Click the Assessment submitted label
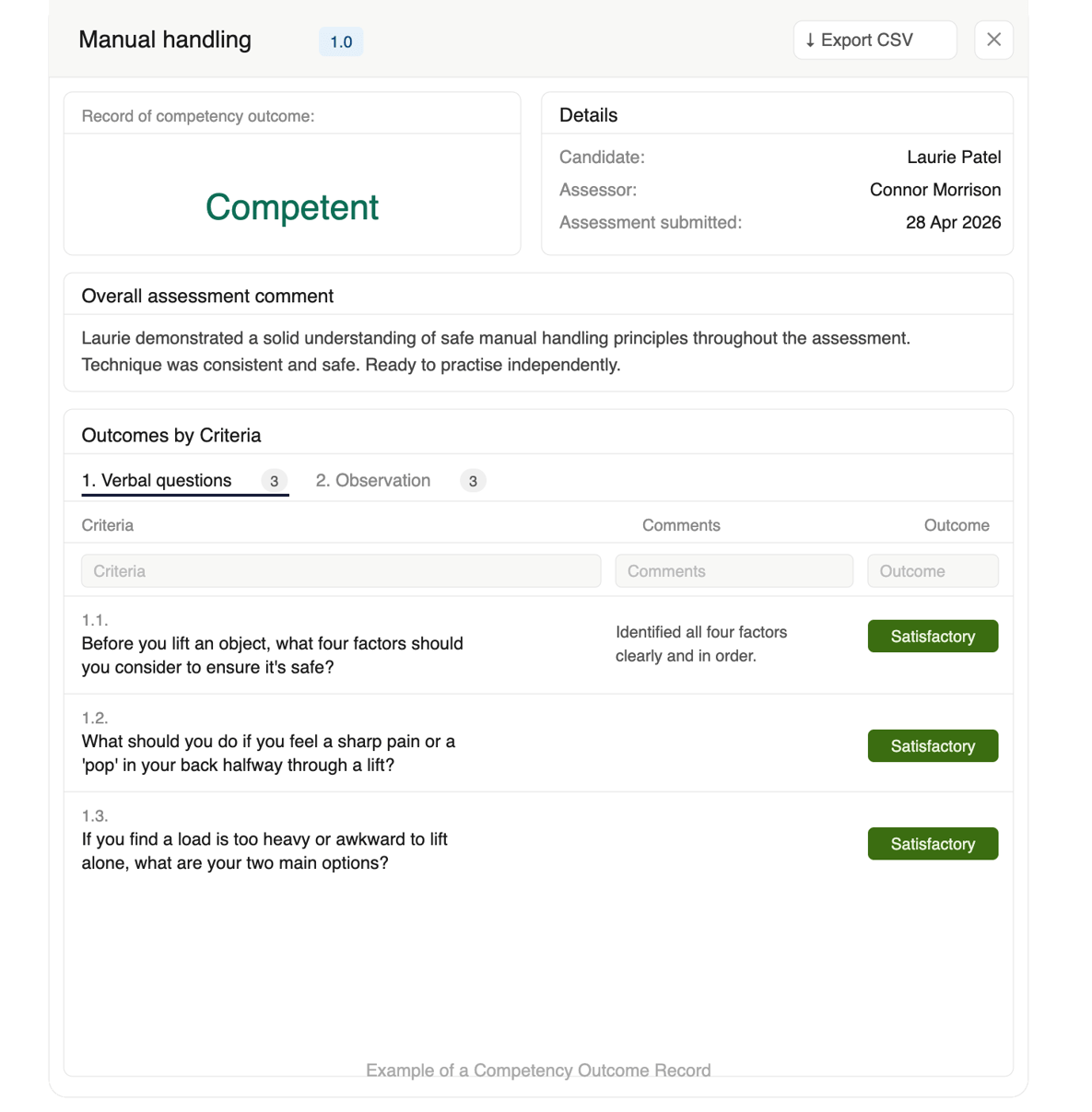Image resolution: width=1092 pixels, height=1112 pixels. pyautogui.click(x=651, y=222)
